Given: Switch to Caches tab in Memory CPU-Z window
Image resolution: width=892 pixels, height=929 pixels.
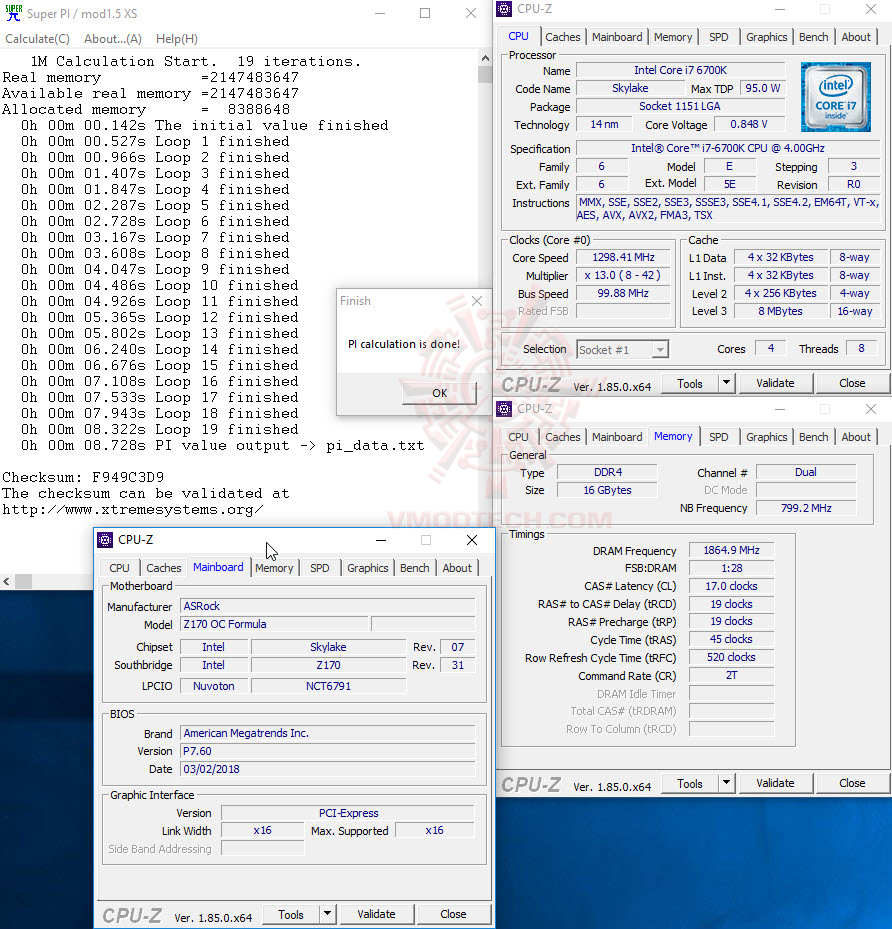Looking at the screenshot, I should tap(563, 437).
